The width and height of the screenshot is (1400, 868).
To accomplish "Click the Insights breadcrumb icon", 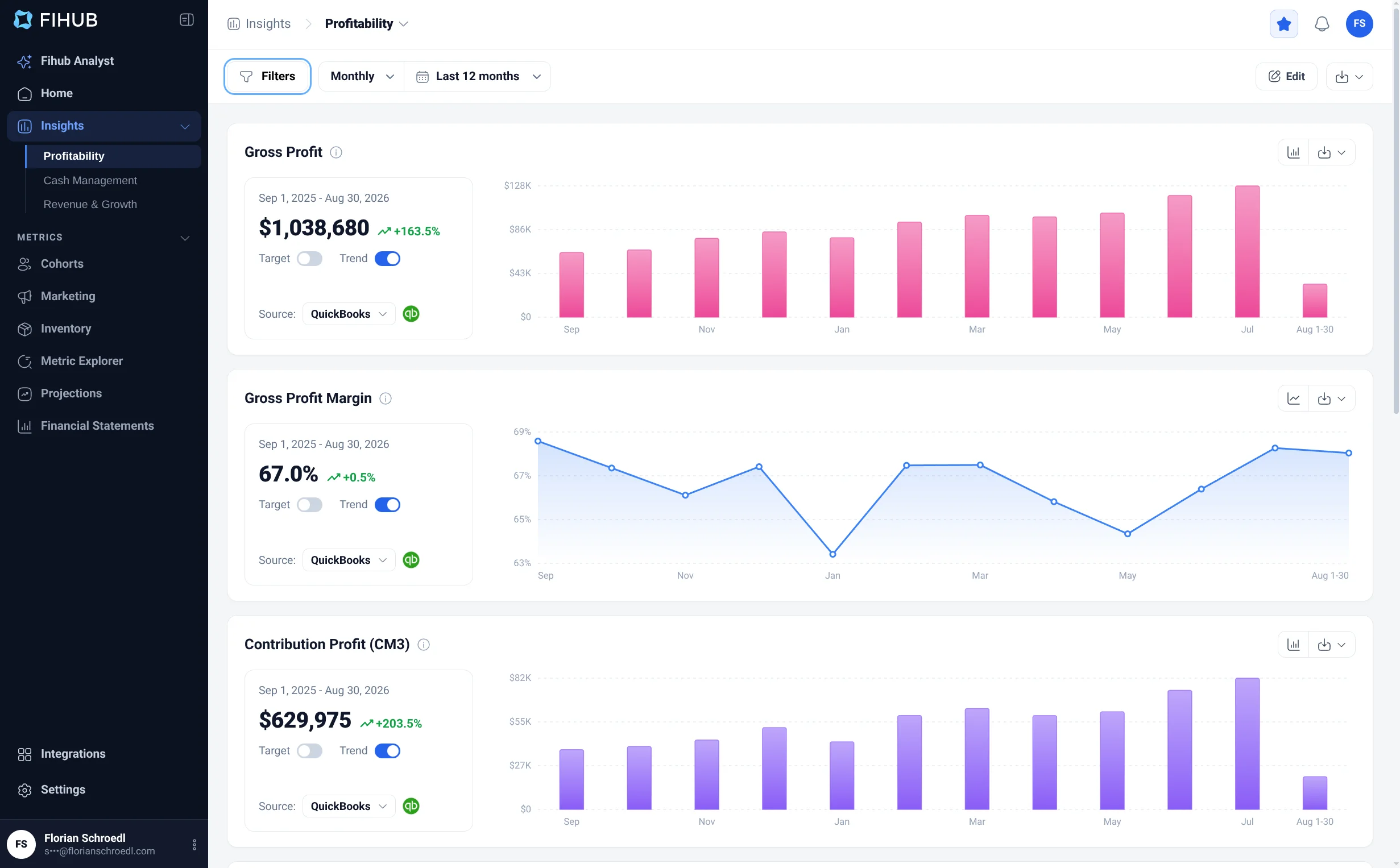I will coord(233,24).
